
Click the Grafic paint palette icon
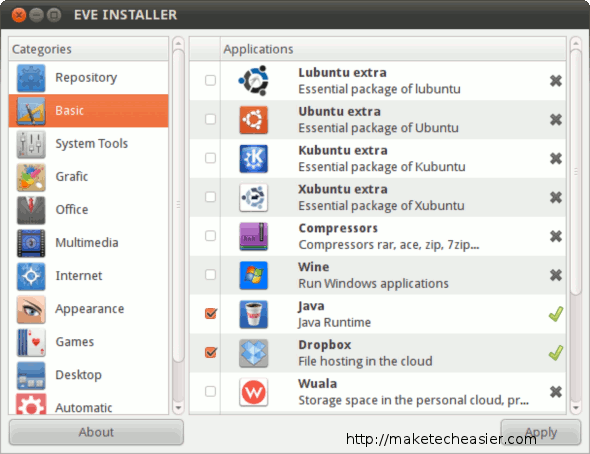click(x=31, y=177)
